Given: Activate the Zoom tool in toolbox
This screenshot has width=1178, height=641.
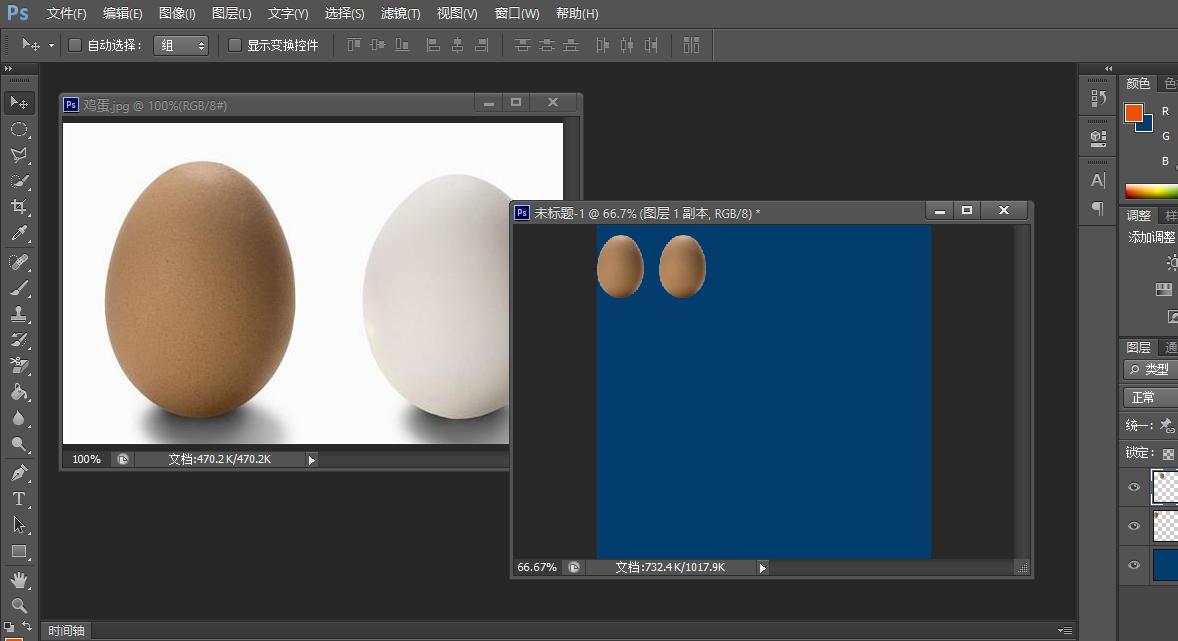Looking at the screenshot, I should [x=18, y=605].
